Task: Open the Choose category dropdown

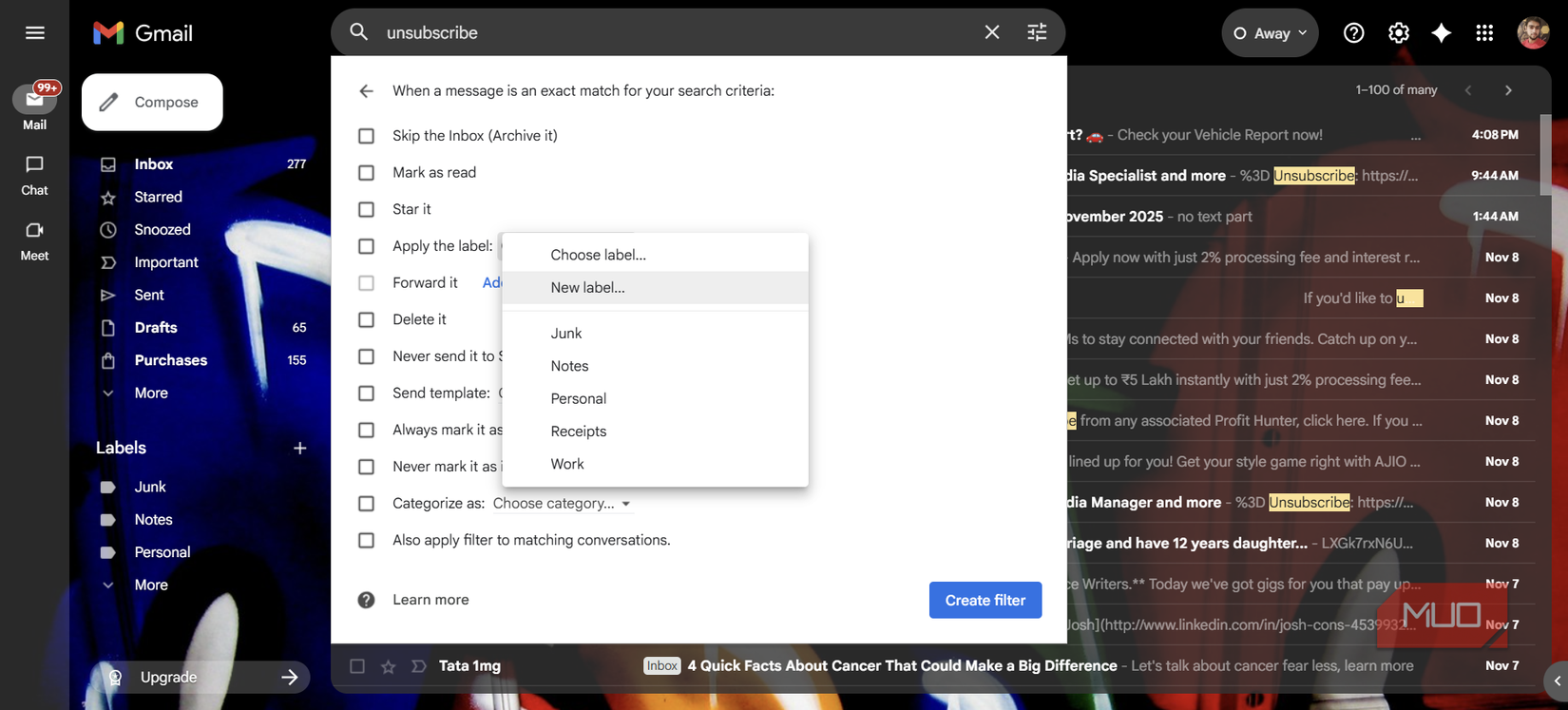Action: click(x=562, y=504)
